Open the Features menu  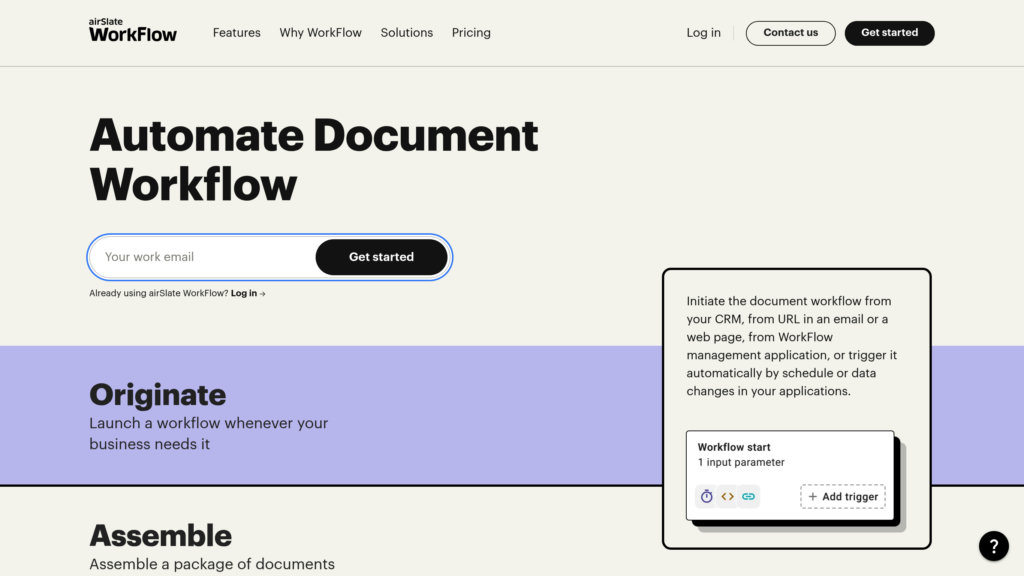(x=236, y=33)
